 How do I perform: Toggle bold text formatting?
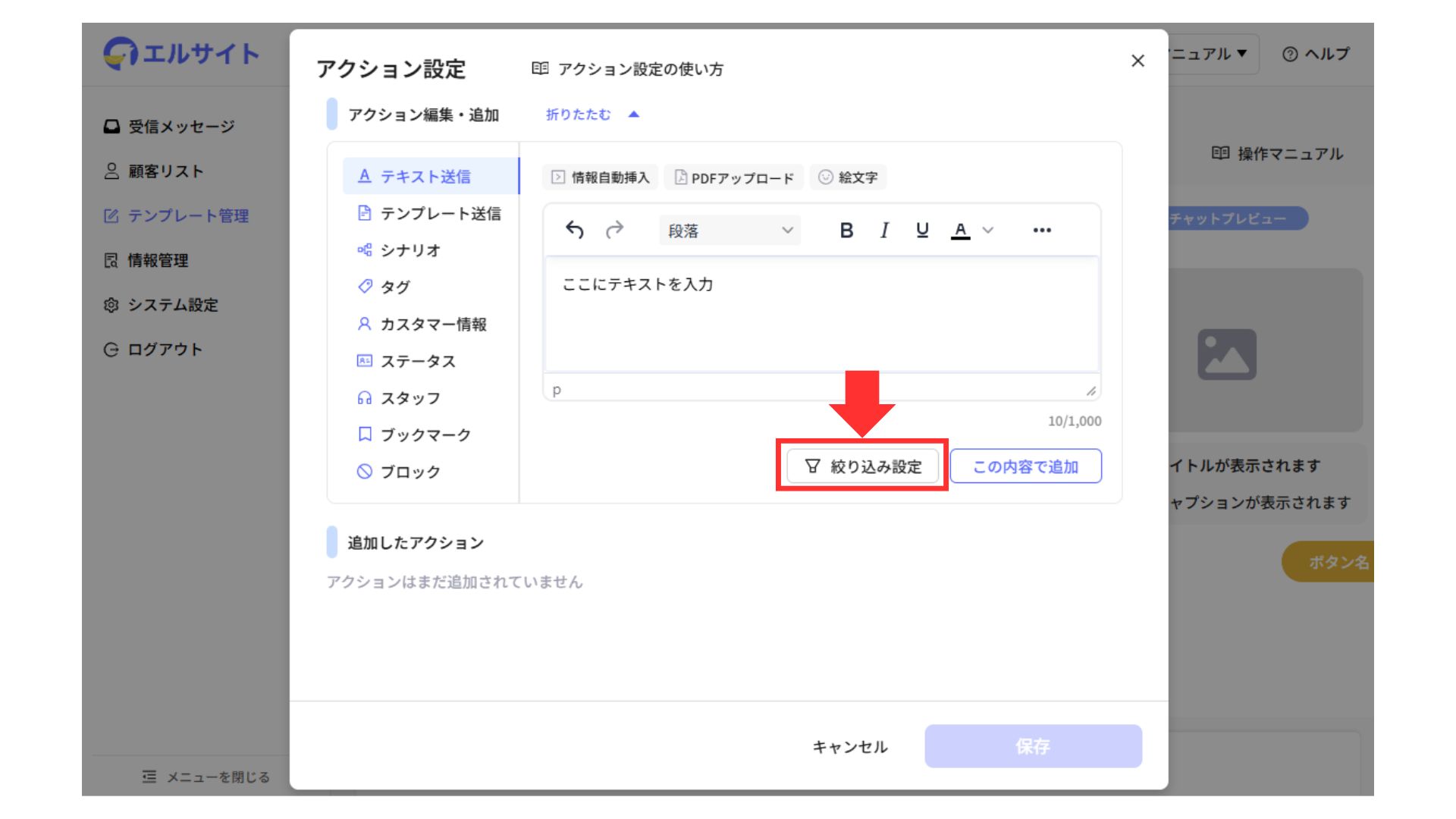846,230
